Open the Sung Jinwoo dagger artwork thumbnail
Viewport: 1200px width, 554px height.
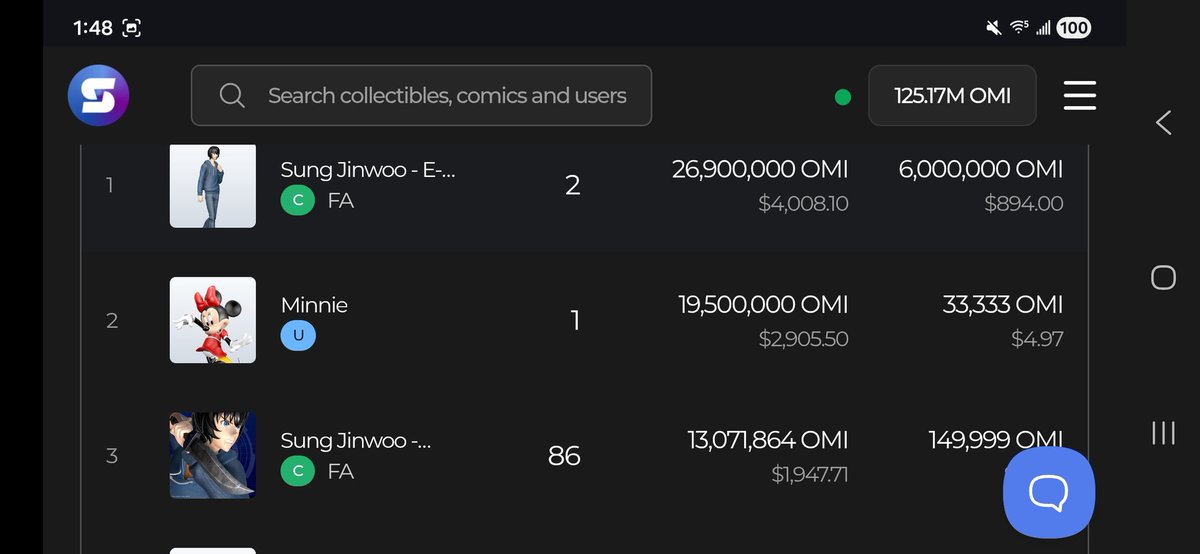(x=212, y=455)
